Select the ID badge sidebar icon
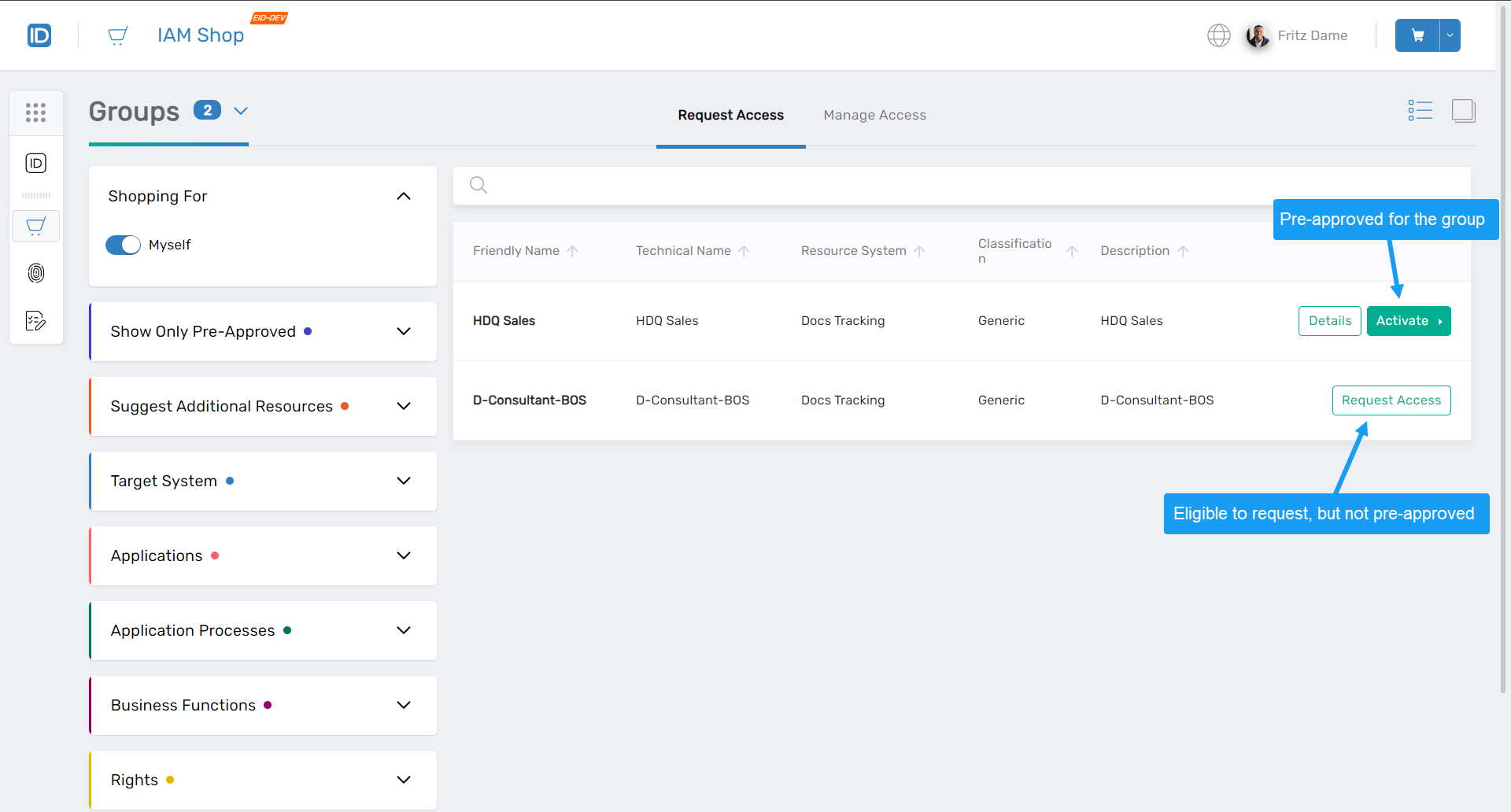This screenshot has width=1511, height=812. click(x=35, y=163)
